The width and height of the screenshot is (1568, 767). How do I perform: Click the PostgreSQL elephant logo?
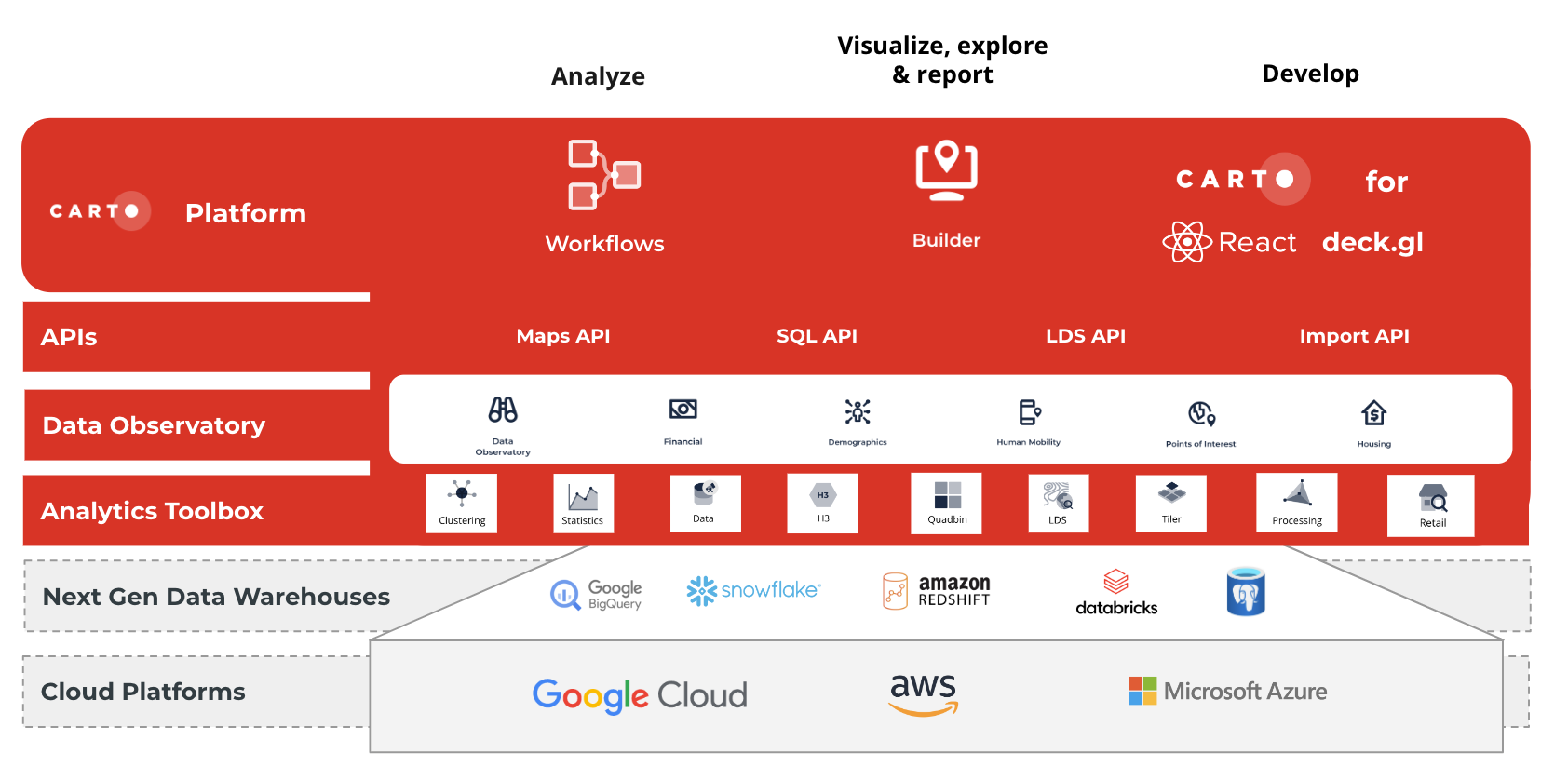point(1246,591)
